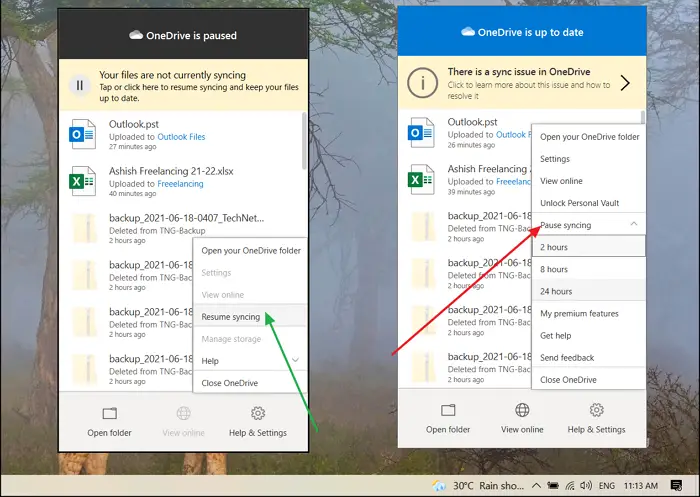Click cloud icon in 'OneDrive is paused' header
The width and height of the screenshot is (700, 497).
click(136, 35)
